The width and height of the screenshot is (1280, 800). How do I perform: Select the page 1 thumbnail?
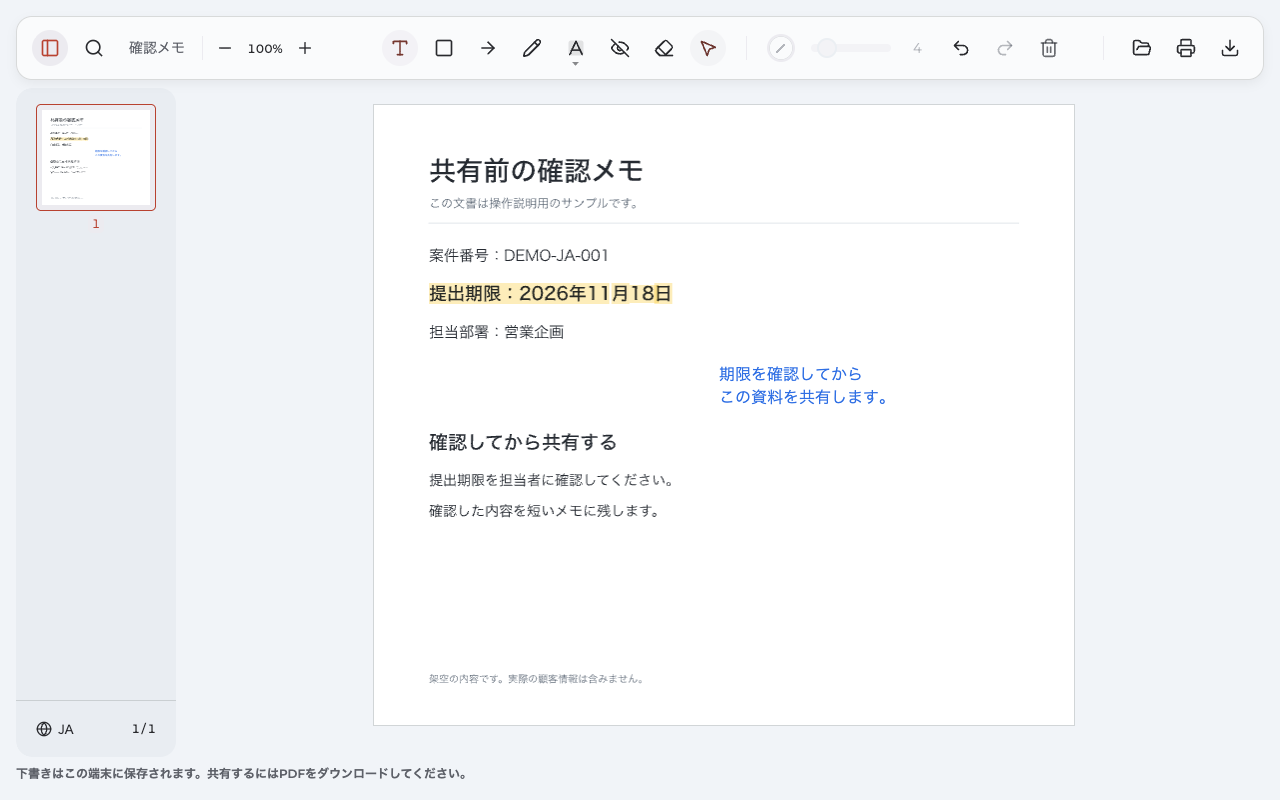pyautogui.click(x=96, y=157)
